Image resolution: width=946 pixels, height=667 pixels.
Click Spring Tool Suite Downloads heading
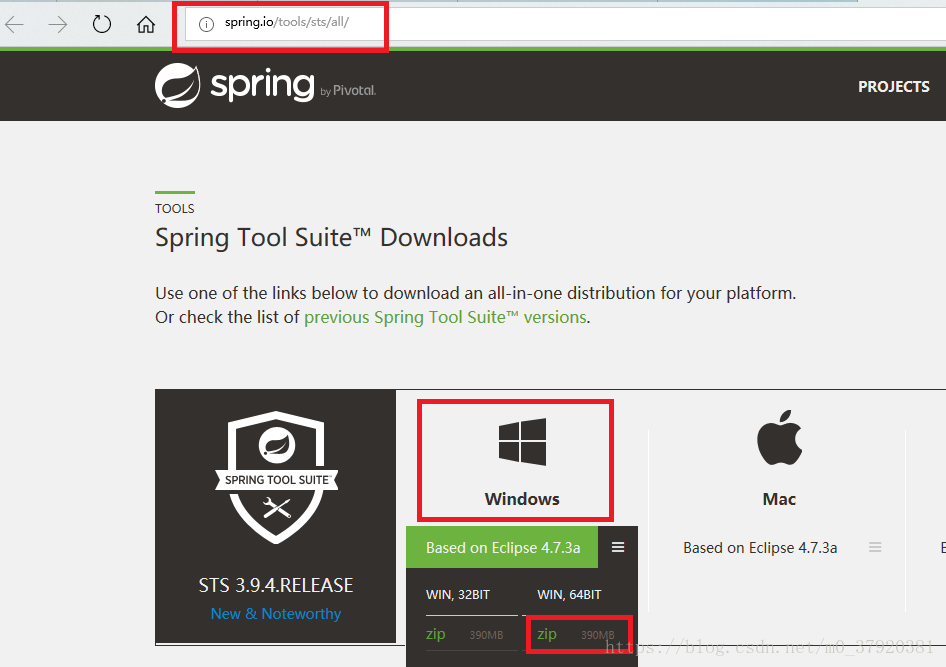click(x=331, y=238)
